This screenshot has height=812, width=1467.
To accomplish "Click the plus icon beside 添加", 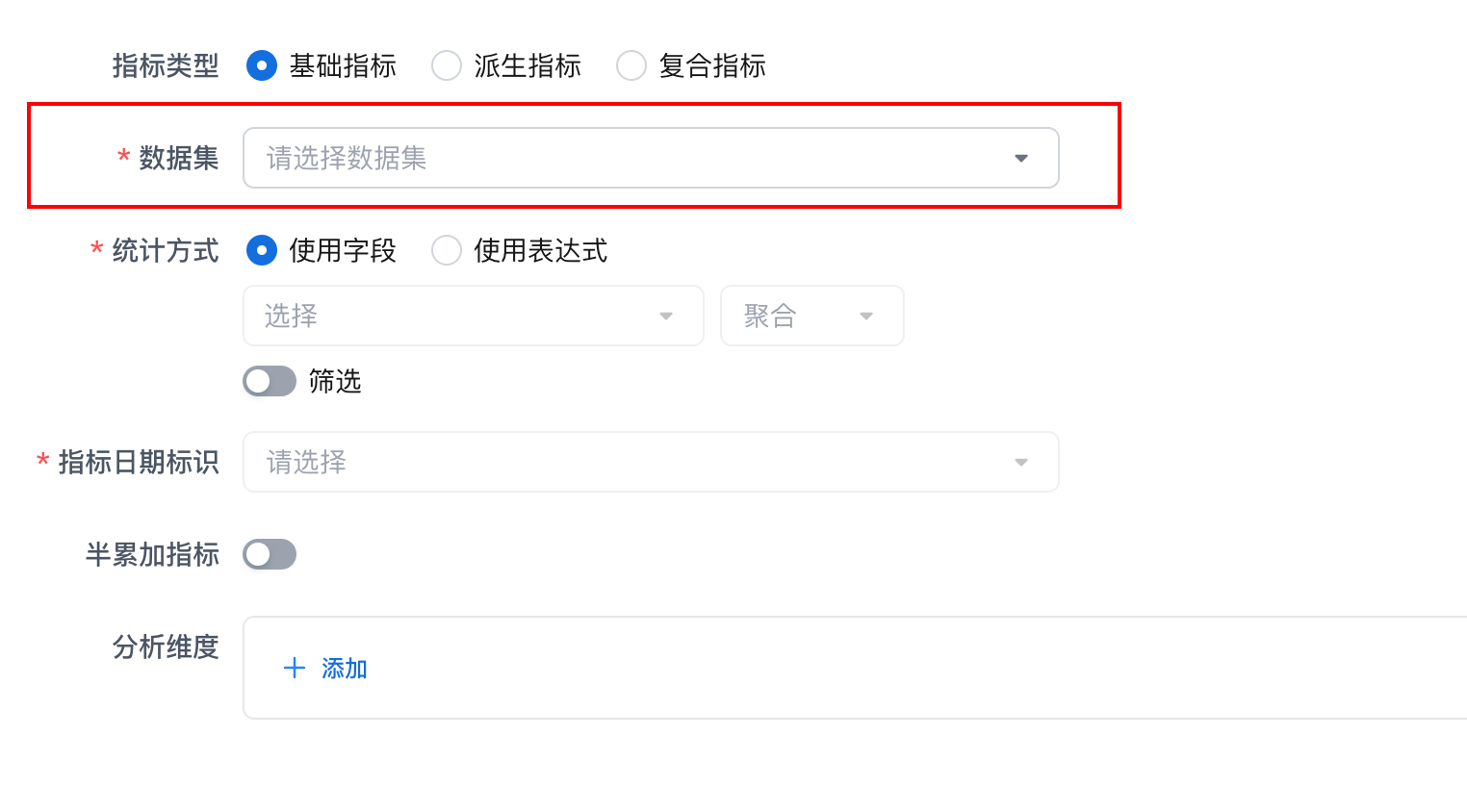I will click(x=295, y=669).
